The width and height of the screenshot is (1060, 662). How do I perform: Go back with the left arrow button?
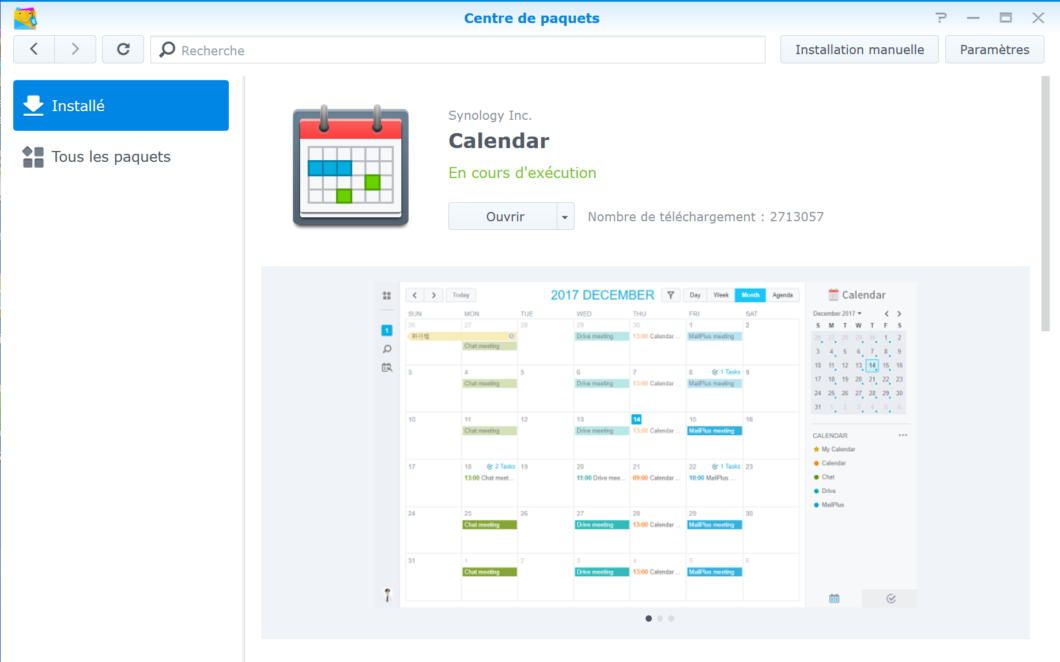[34, 49]
